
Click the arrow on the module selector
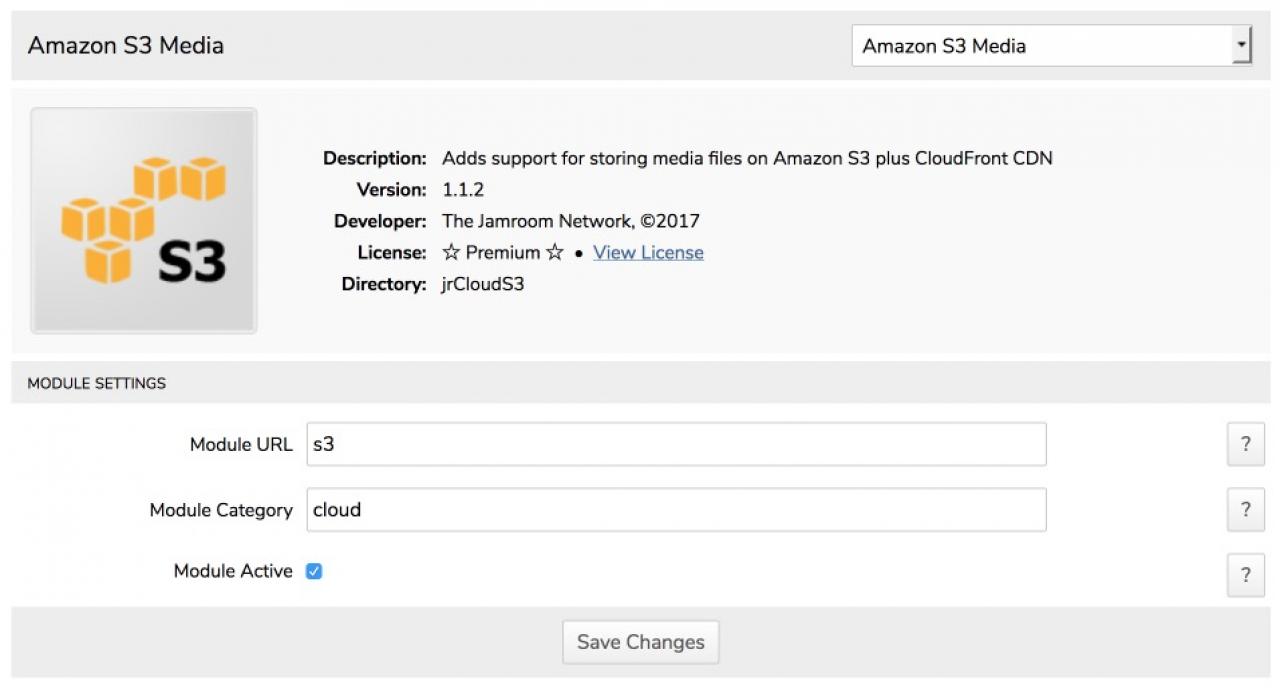point(1241,46)
